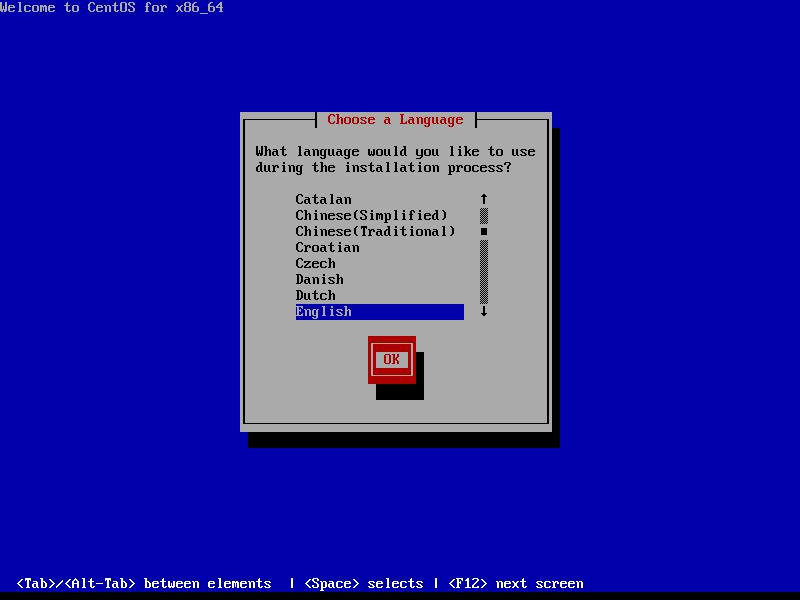Image resolution: width=800 pixels, height=600 pixels.
Task: Click the scrollbar up arrow
Action: coord(484,199)
